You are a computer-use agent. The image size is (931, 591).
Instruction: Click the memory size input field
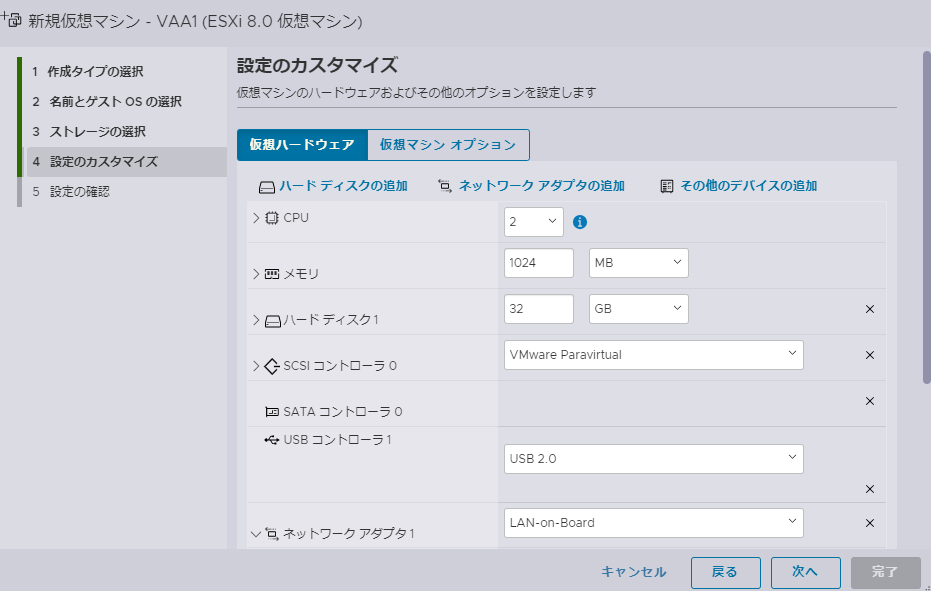[x=539, y=263]
